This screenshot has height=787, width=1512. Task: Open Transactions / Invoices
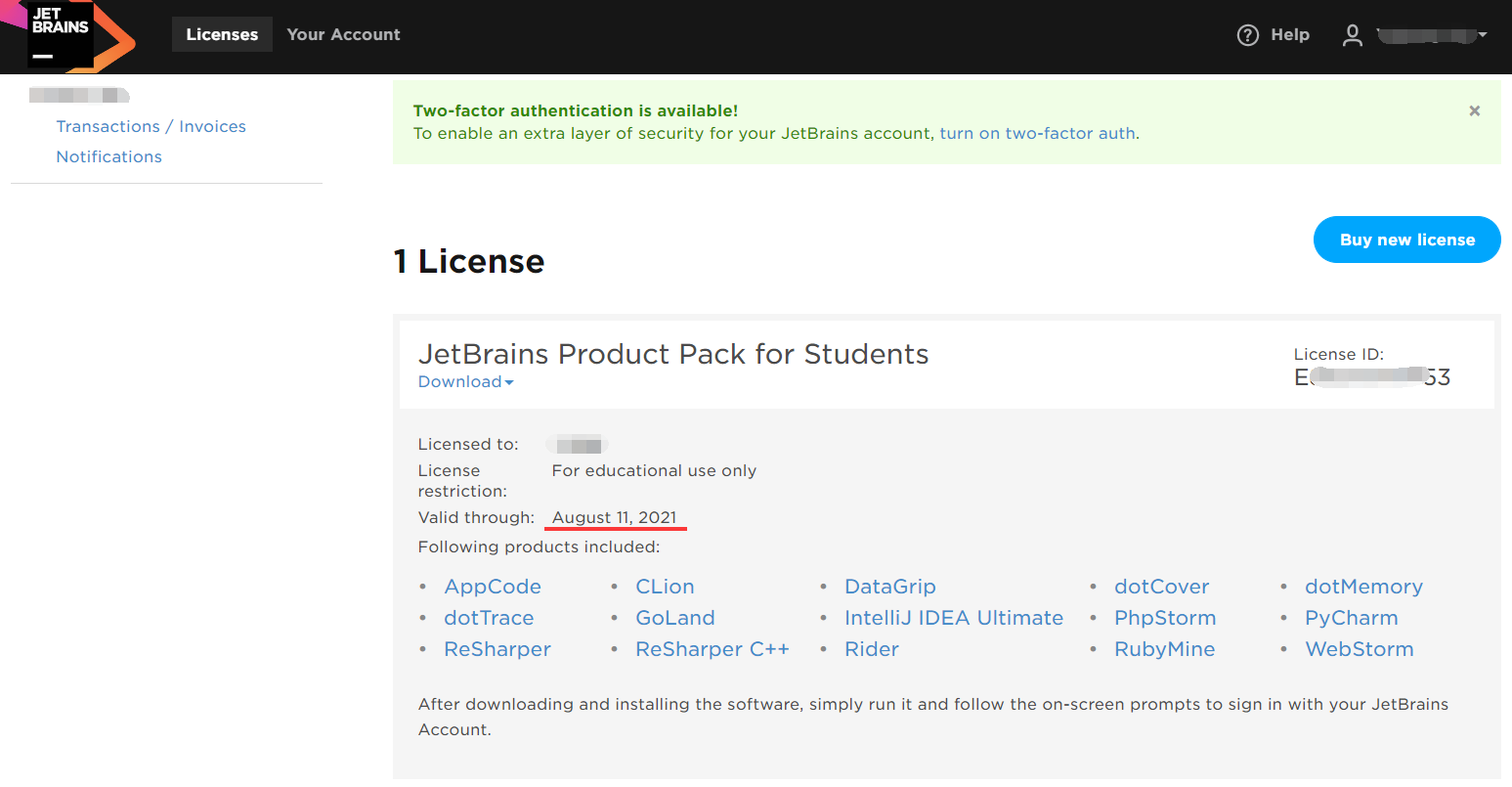(x=151, y=126)
